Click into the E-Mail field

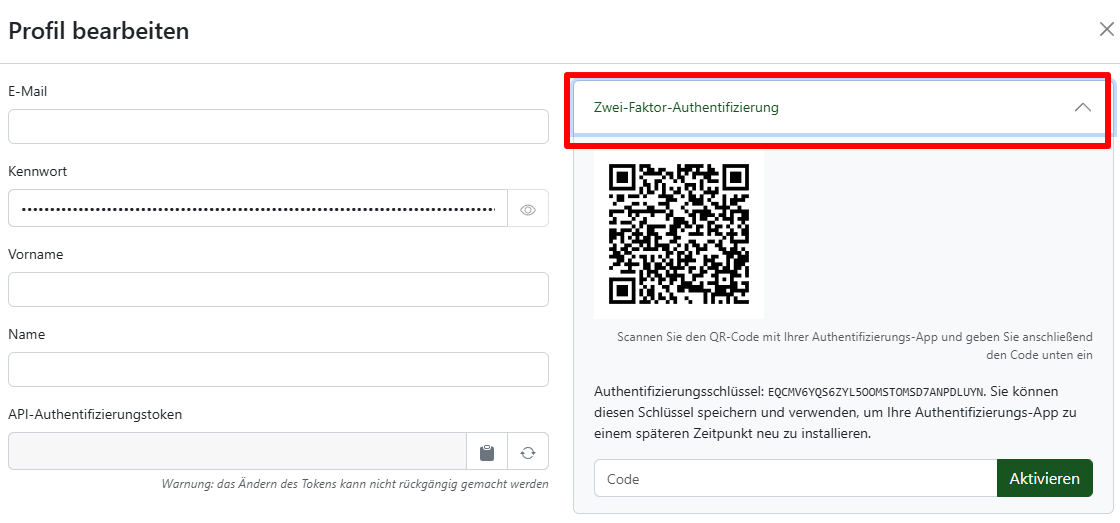tap(279, 127)
